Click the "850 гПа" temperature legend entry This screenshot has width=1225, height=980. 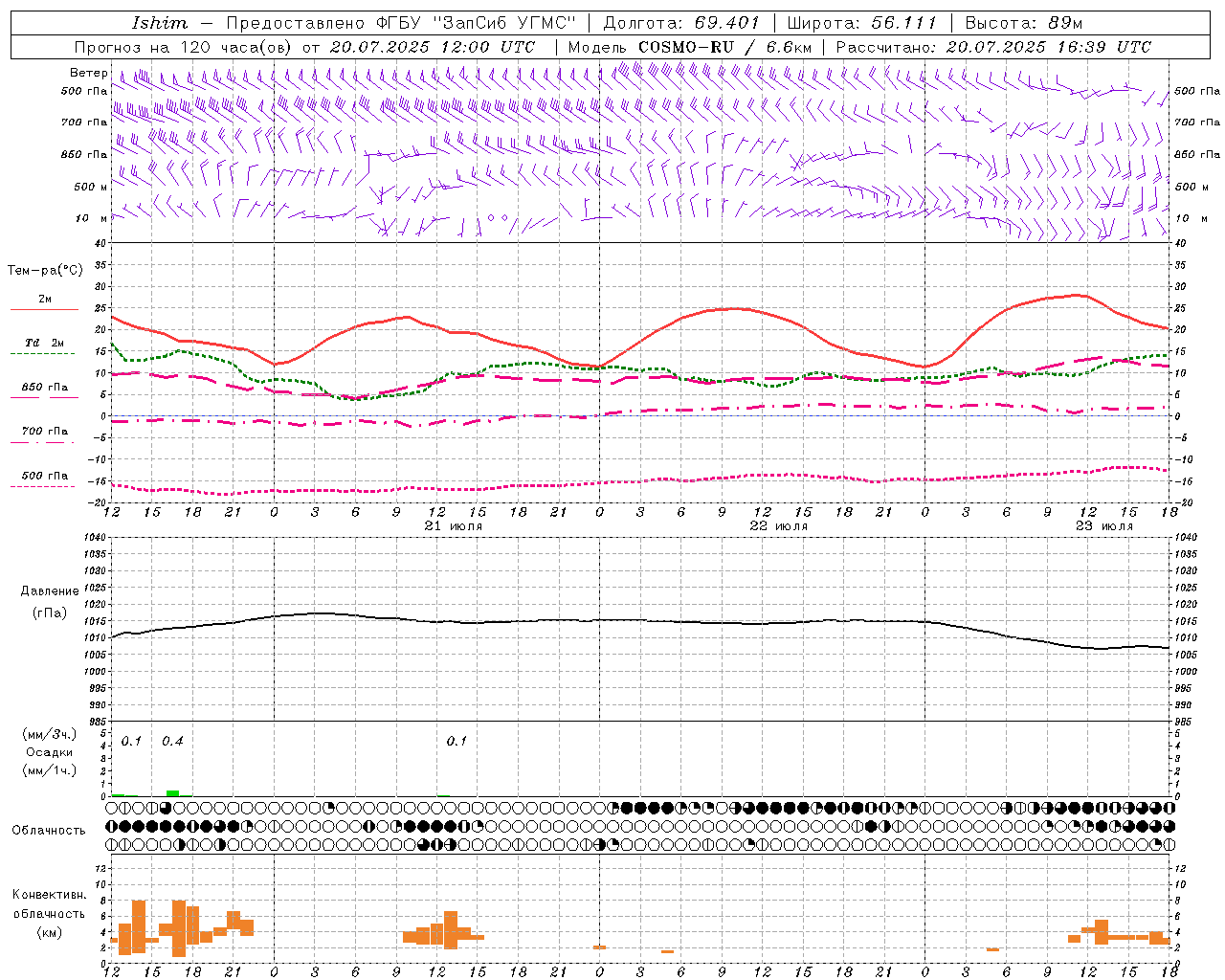44,388
